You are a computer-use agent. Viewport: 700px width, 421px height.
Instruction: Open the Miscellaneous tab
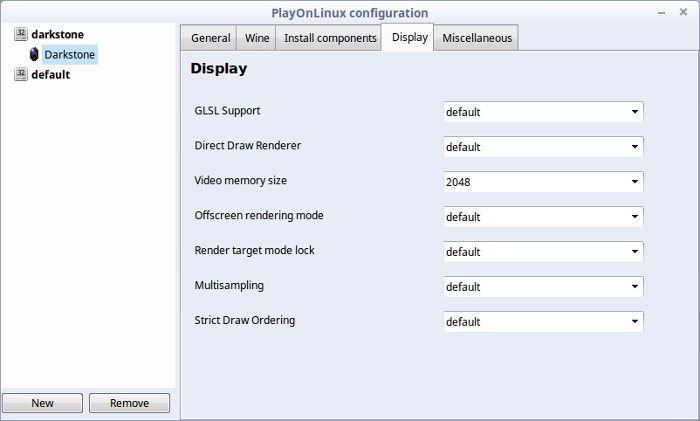(477, 38)
